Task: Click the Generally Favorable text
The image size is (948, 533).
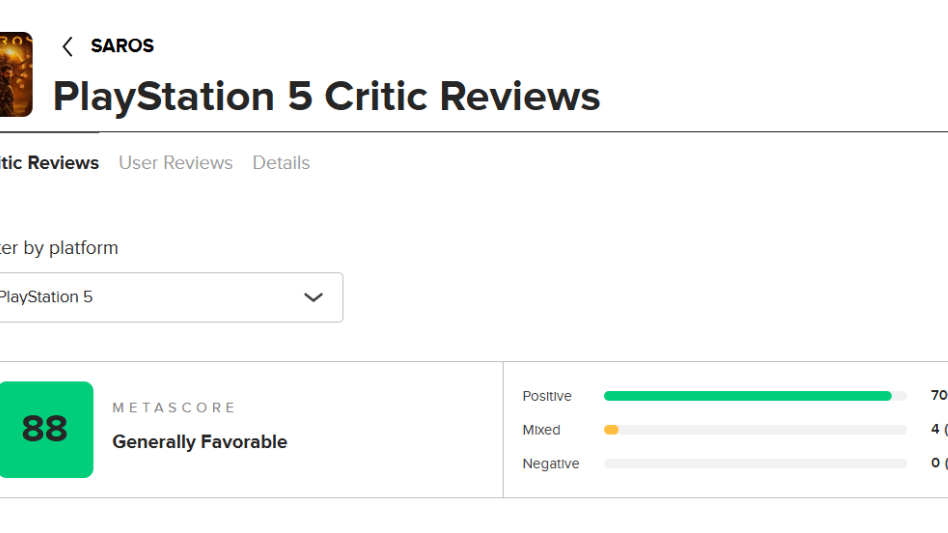Action: coord(200,442)
